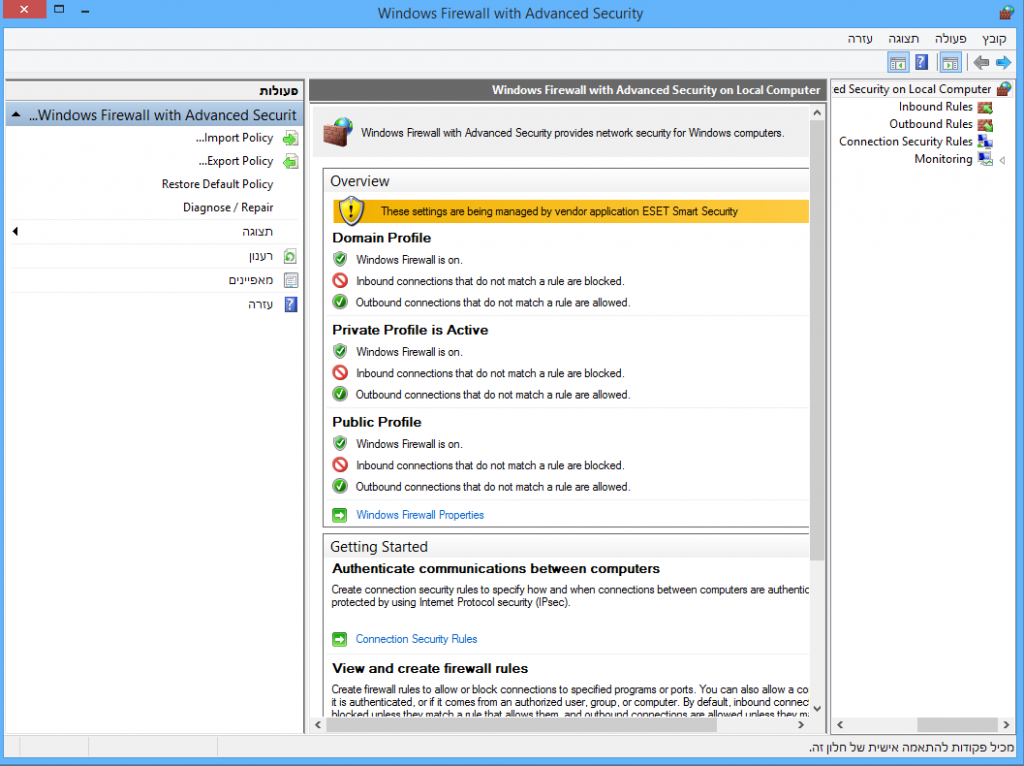Screen dimensions: 1024x766
Task: Click the Forward arrow toolbar icon
Action: pos(1003,63)
